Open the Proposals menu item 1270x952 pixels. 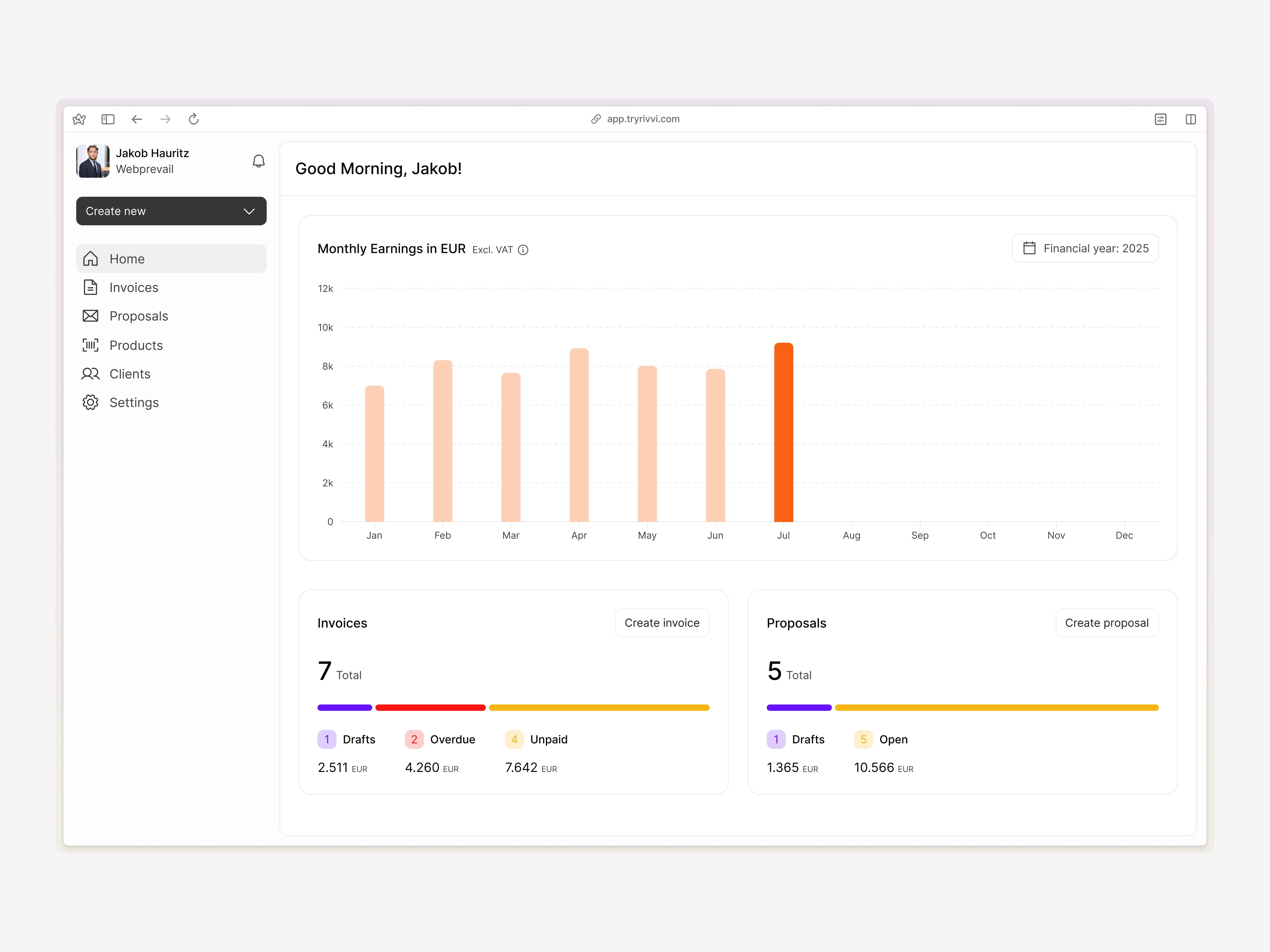171,316
